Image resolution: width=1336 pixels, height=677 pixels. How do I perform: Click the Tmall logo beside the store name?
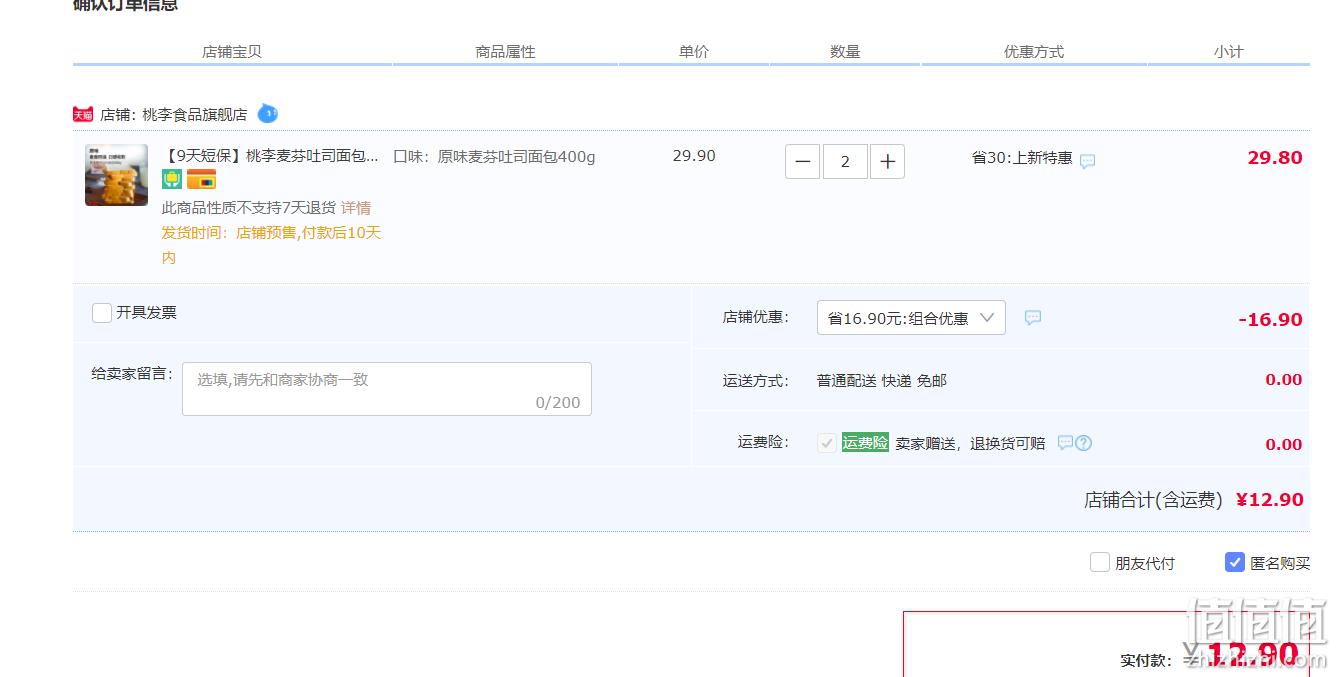coord(83,114)
